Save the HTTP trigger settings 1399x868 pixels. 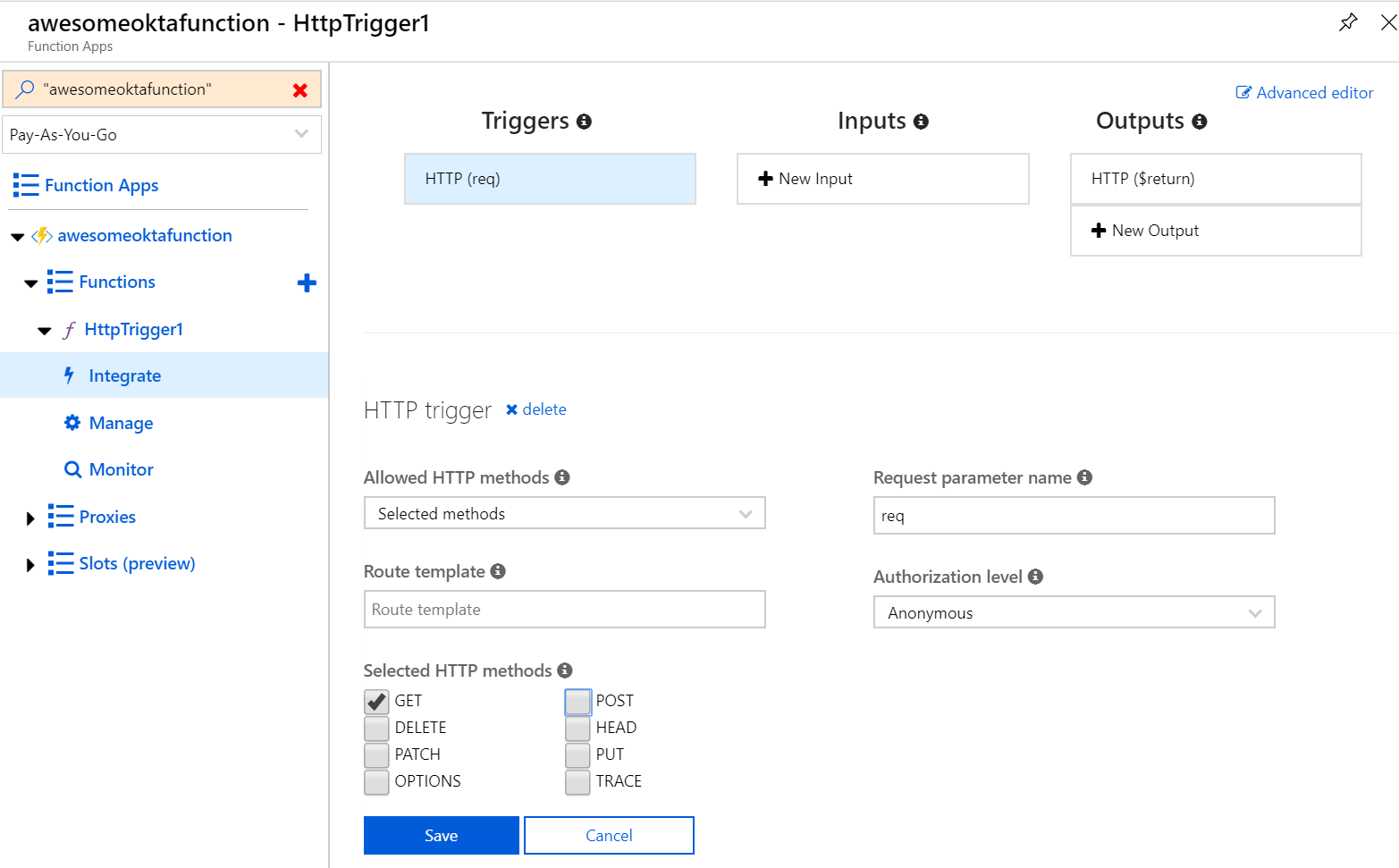point(441,836)
